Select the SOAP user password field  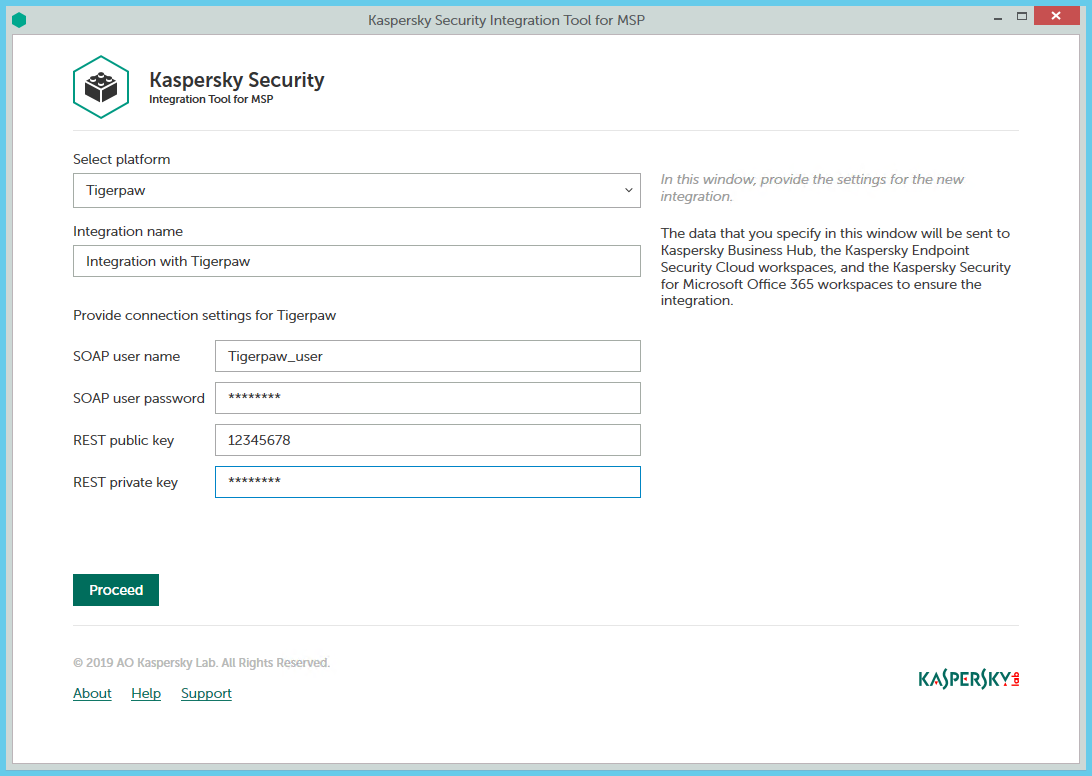click(427, 398)
